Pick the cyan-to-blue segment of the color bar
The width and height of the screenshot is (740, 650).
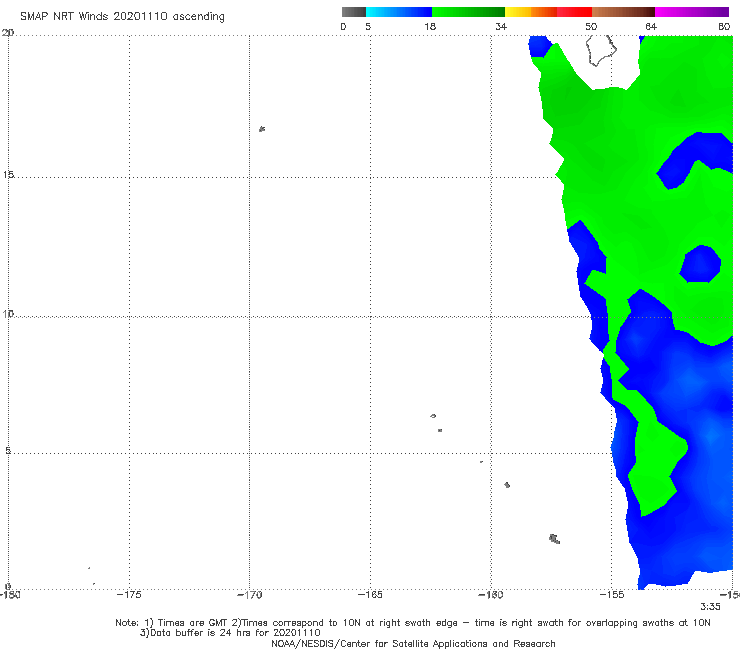[x=399, y=12]
